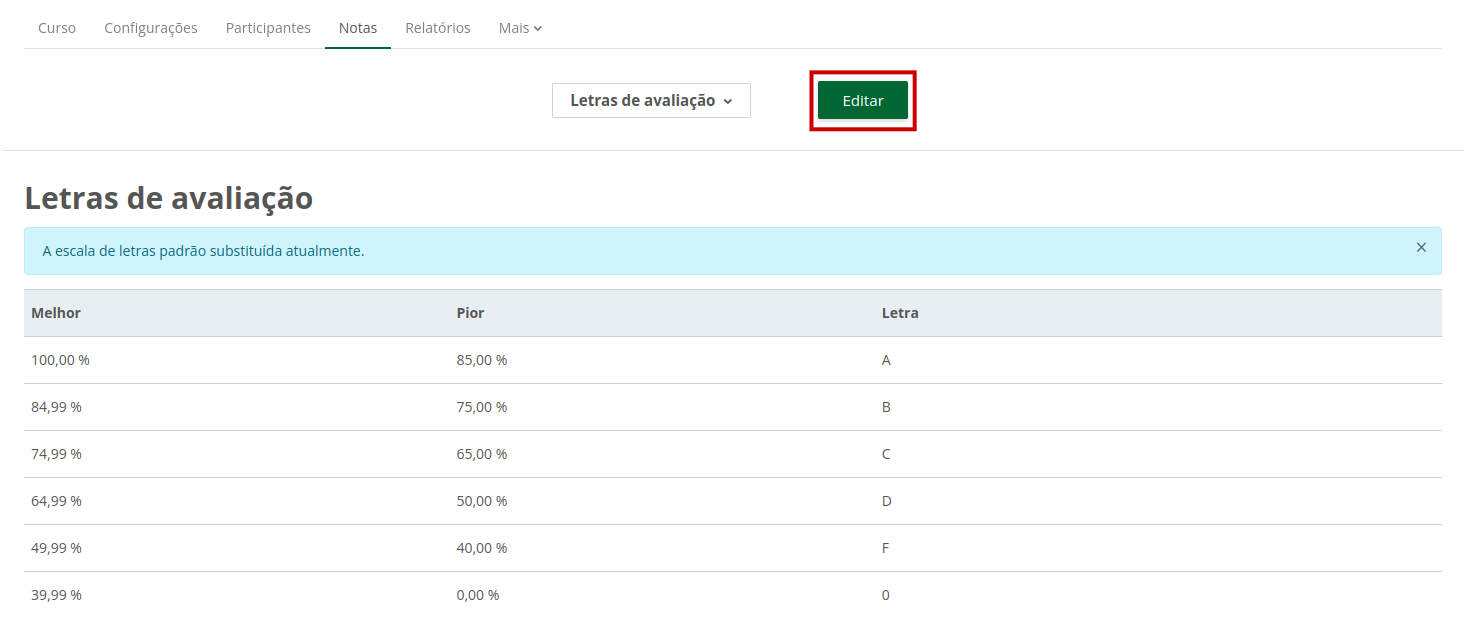Click the 65,00 % cell in Pior column
Viewport: 1467px width, 625px height.
tap(482, 454)
